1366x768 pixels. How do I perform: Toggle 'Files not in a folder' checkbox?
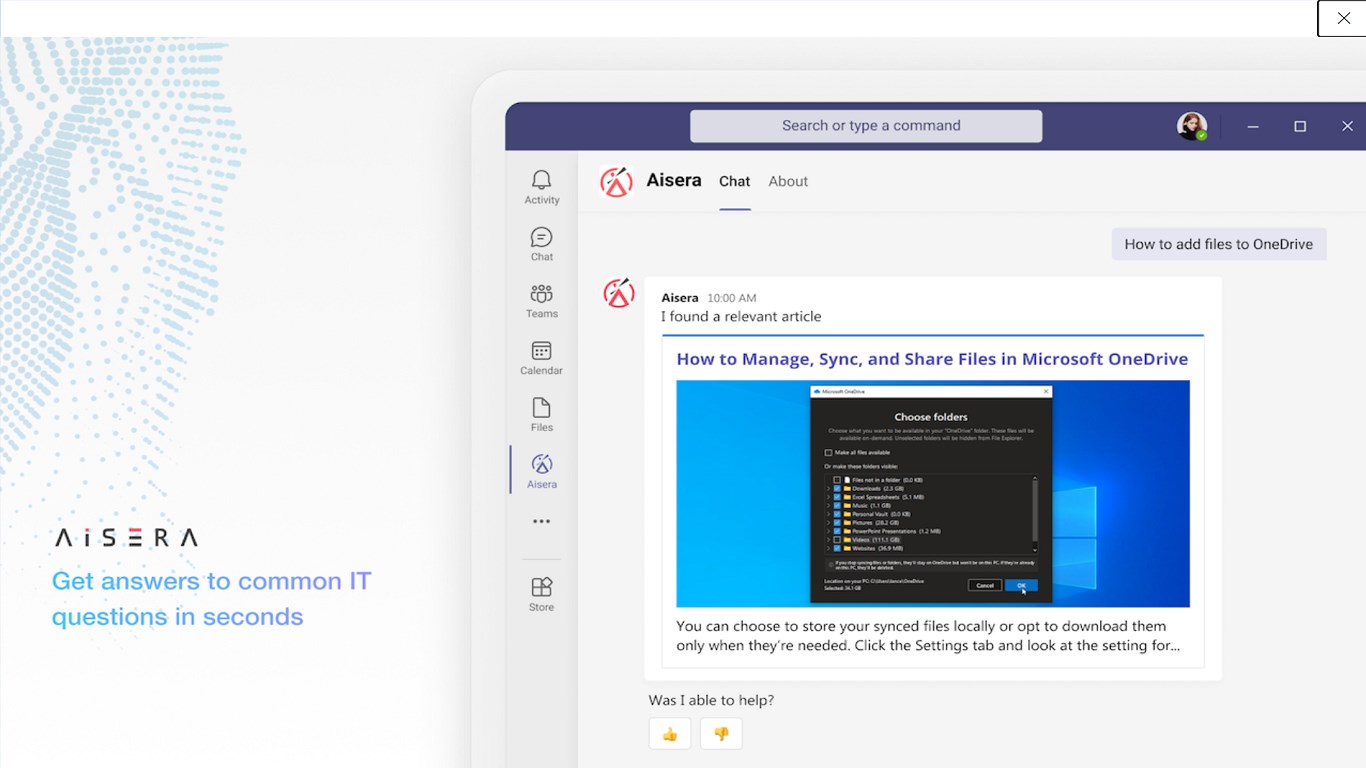837,480
